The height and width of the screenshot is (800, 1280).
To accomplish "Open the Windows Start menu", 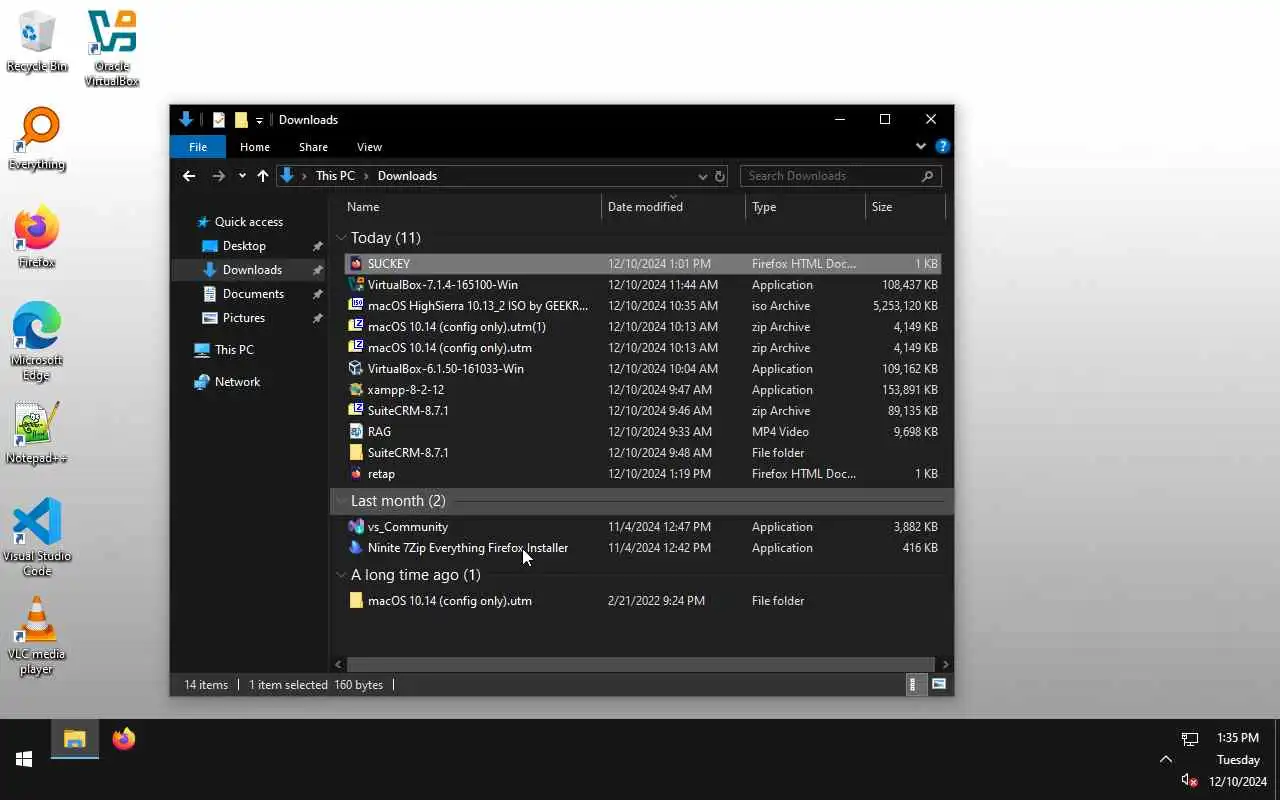I will tap(24, 759).
